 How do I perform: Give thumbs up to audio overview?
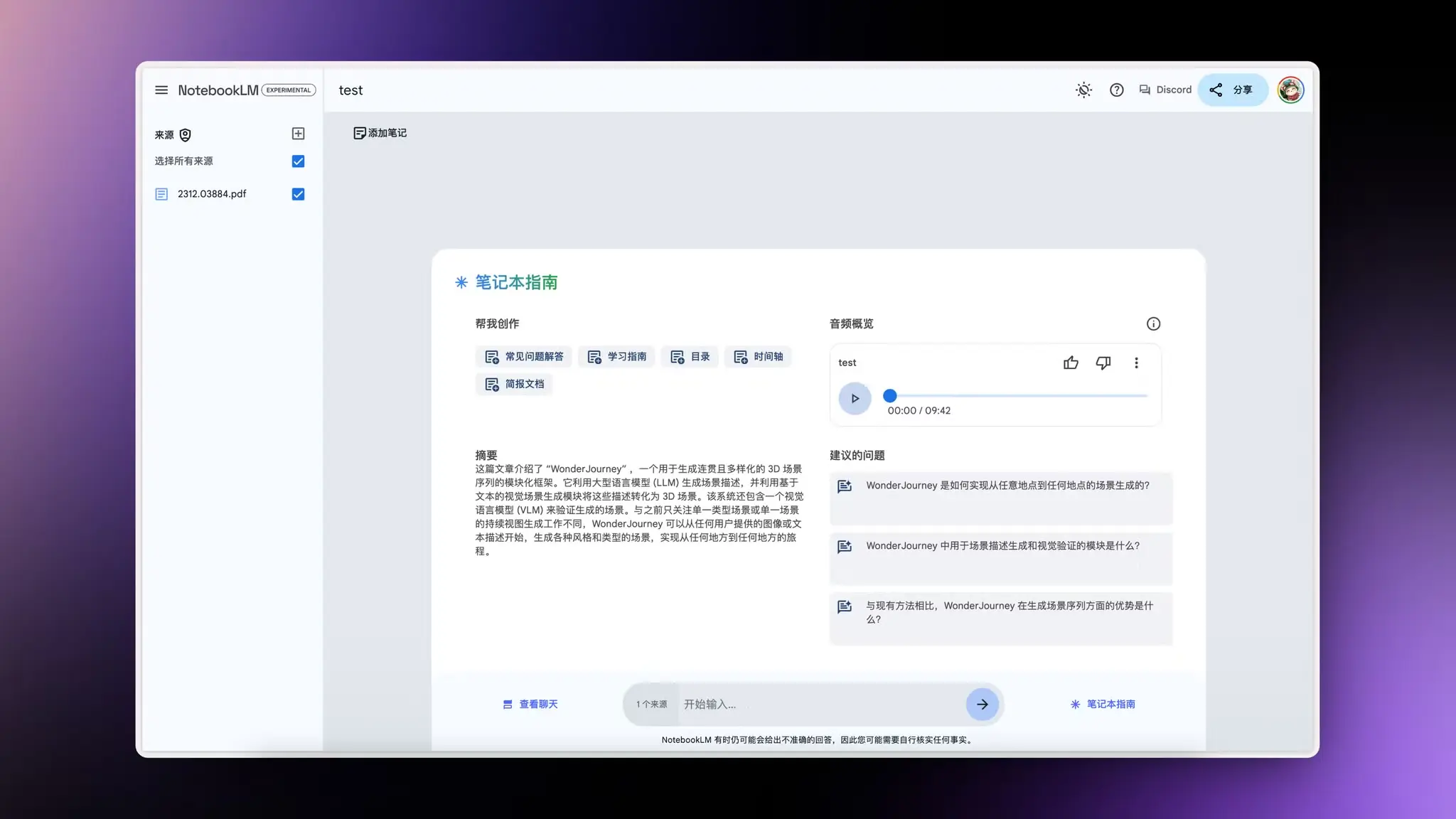click(1071, 363)
